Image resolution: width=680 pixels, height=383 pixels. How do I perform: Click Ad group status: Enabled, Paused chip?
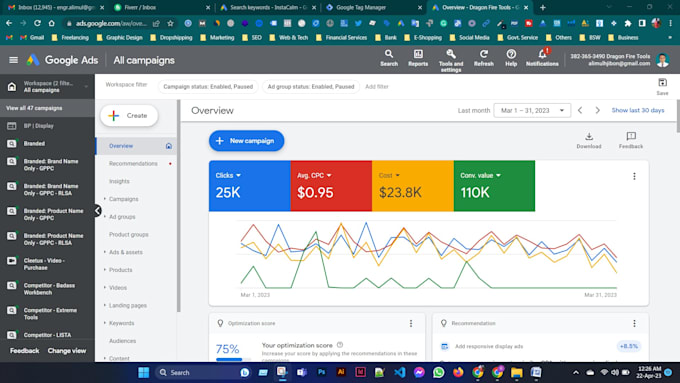click(x=311, y=87)
